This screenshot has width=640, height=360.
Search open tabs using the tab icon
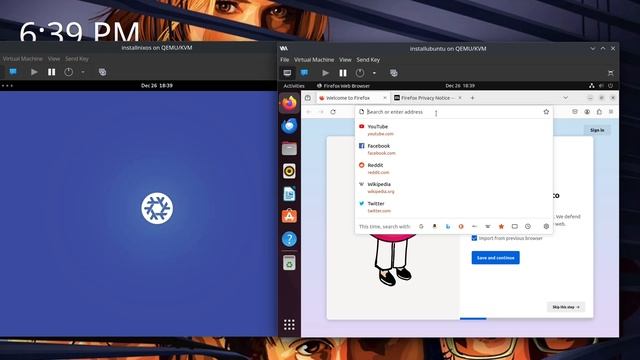coord(515,226)
